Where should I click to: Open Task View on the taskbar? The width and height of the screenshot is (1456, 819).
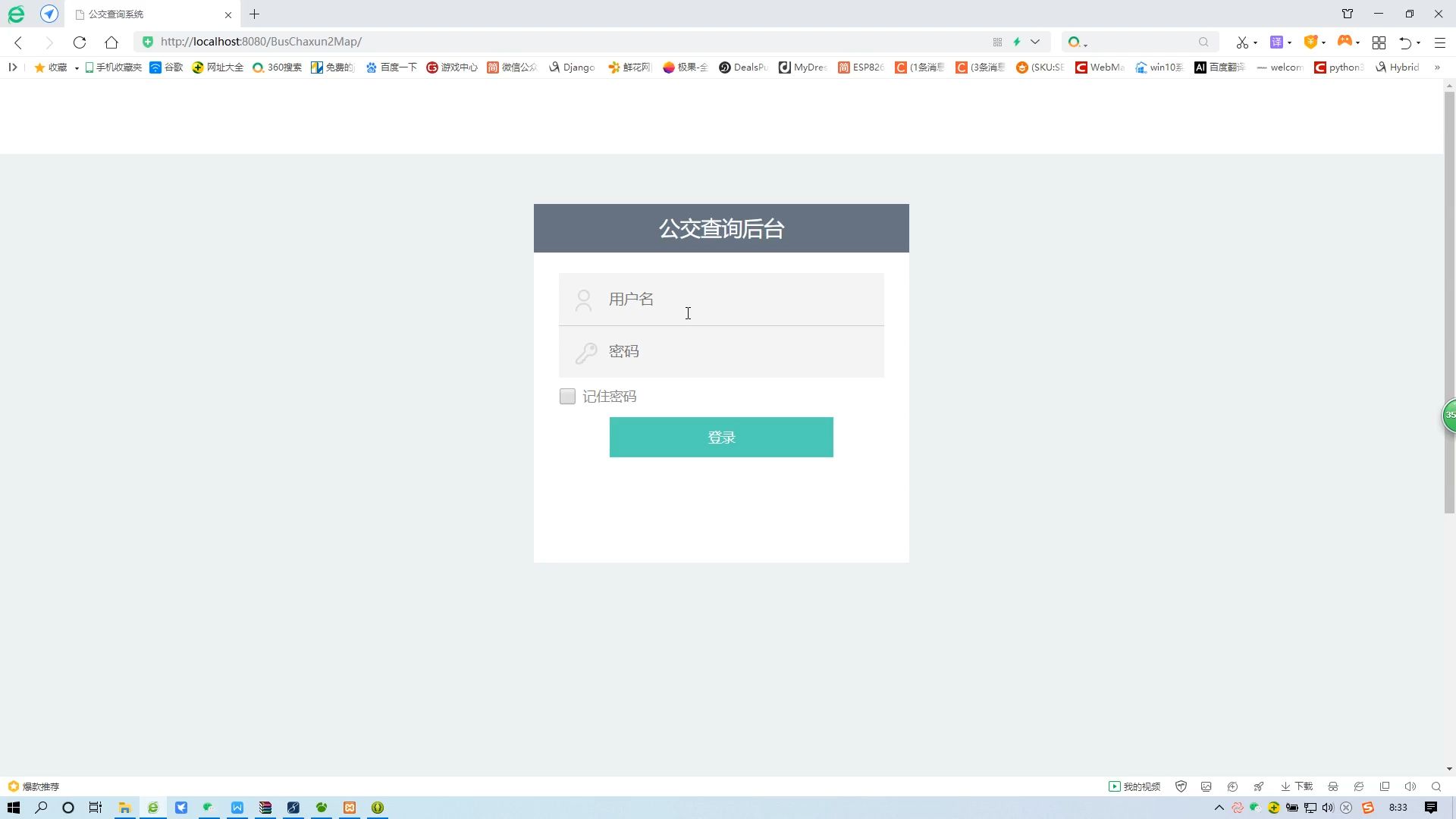96,808
